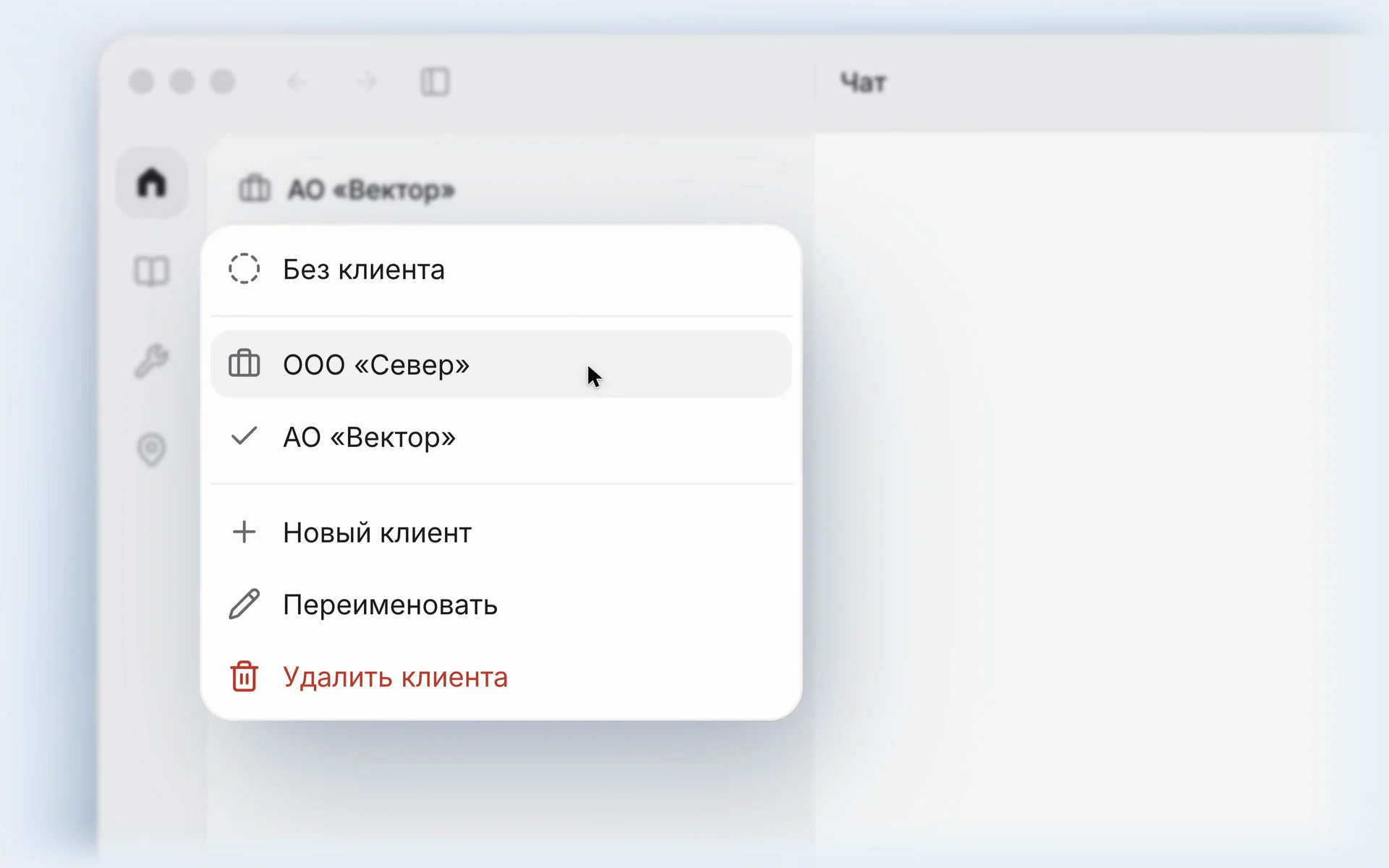Click the «Чат» title in the header
This screenshot has width=1389, height=868.
click(863, 82)
